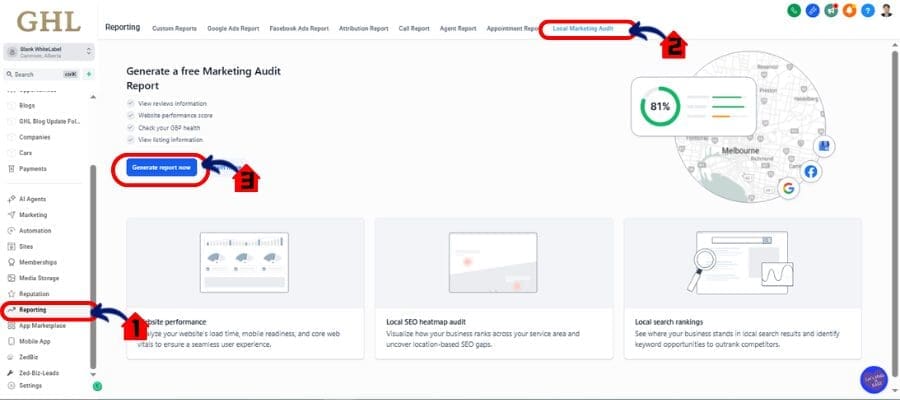Click the 'Local search rankings' heading

(669, 322)
